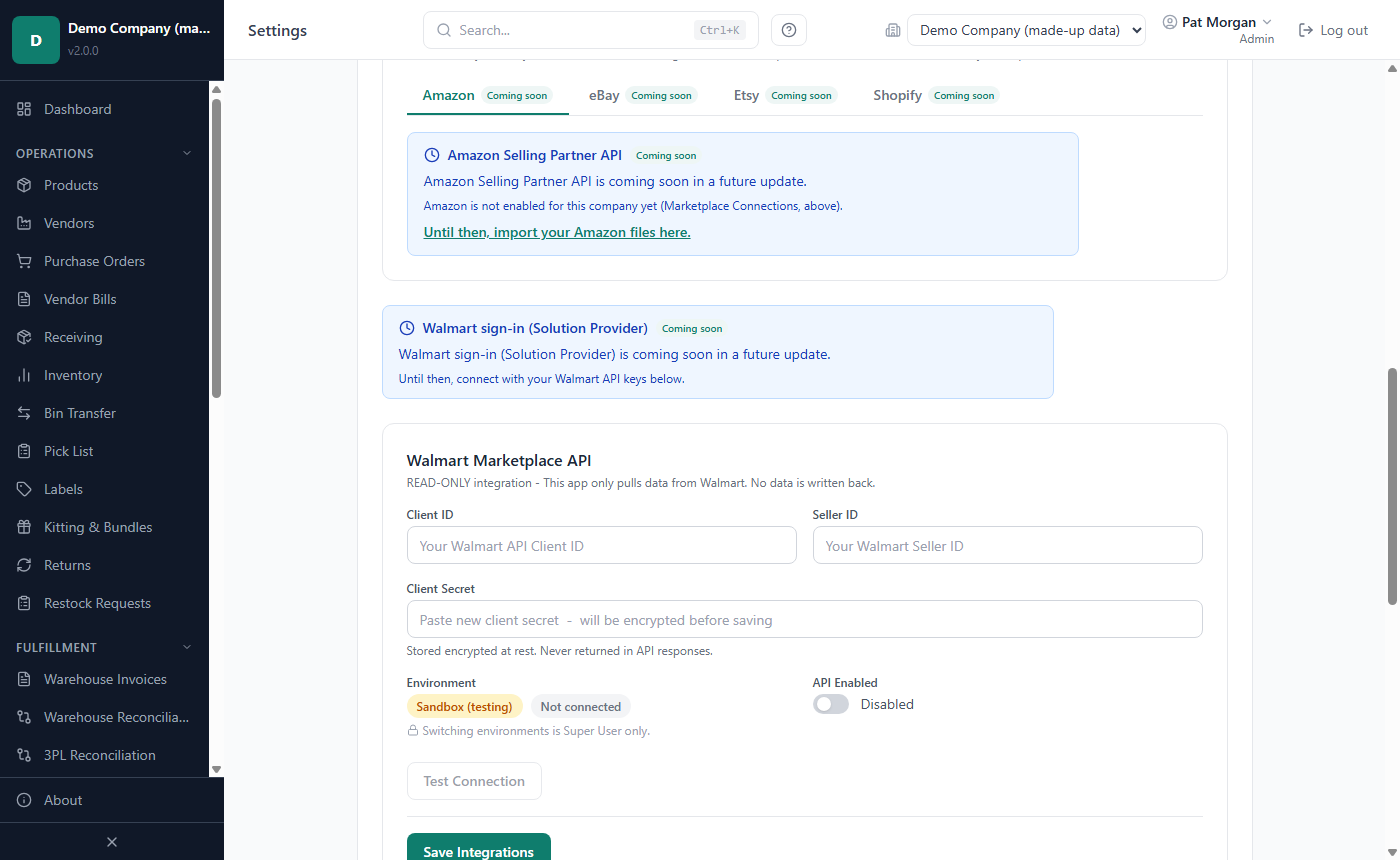Click the main page vertical scrollbar
Screen dimensions: 1400x860
point(1392,486)
